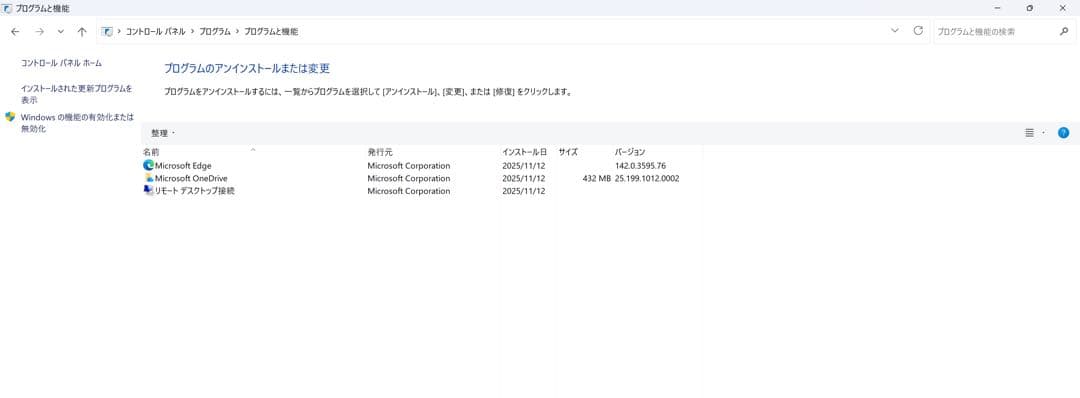1080x398 pixels.
Task: Select プログラムと機能 breadcrumb segment
Action: [271, 32]
